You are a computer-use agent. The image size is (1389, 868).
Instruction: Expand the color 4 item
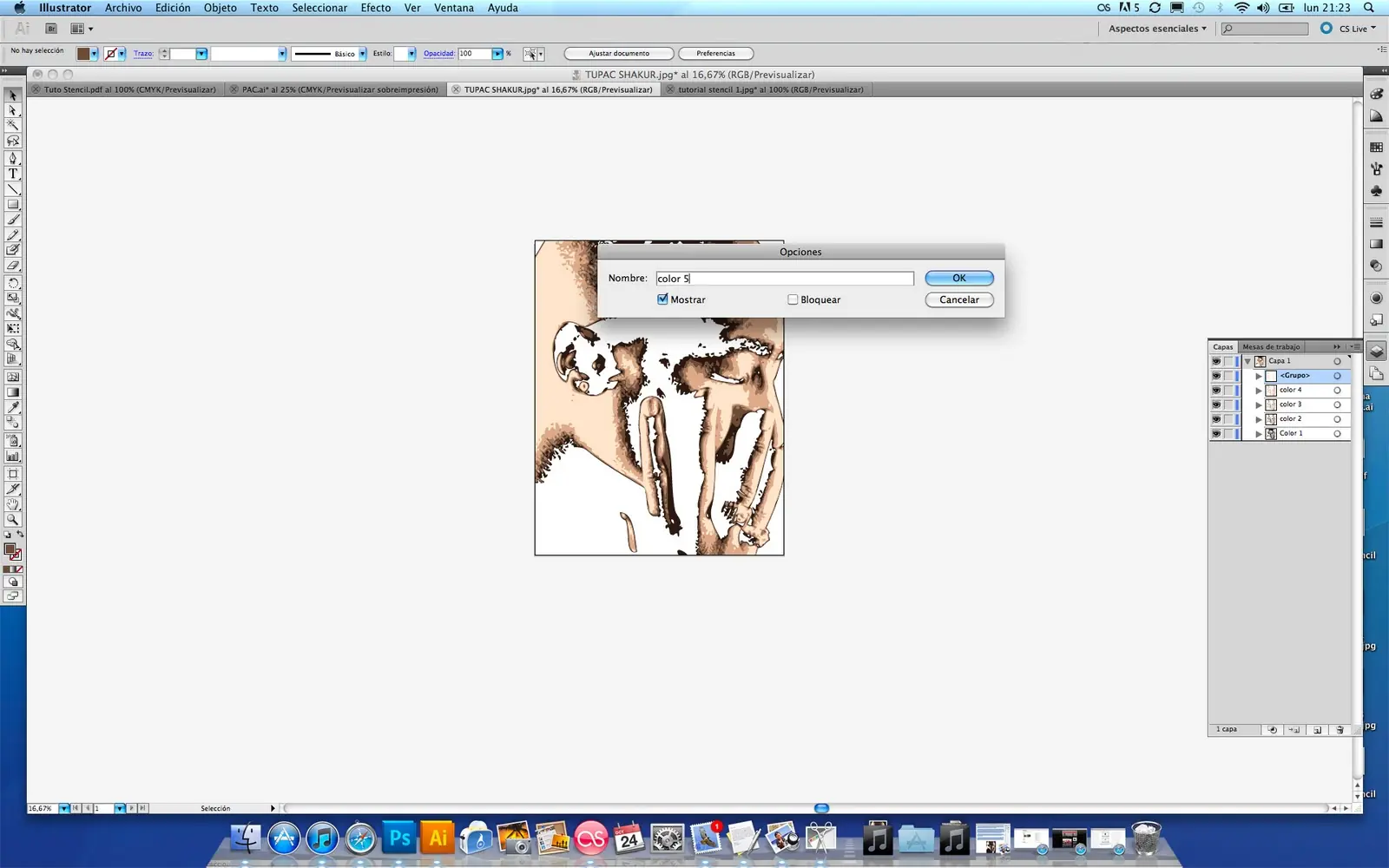[x=1259, y=391]
